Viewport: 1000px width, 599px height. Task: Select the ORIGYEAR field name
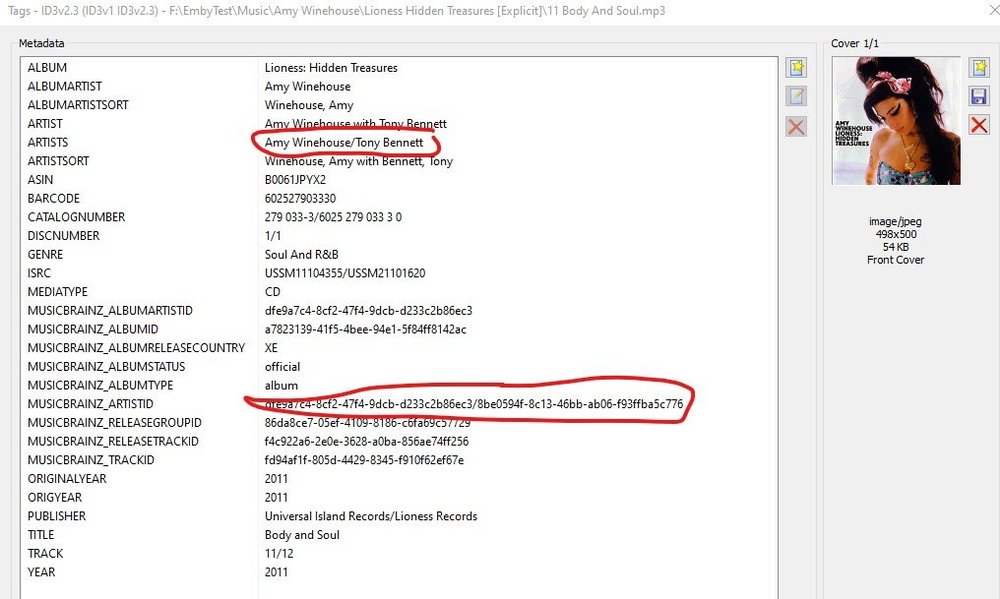point(54,497)
